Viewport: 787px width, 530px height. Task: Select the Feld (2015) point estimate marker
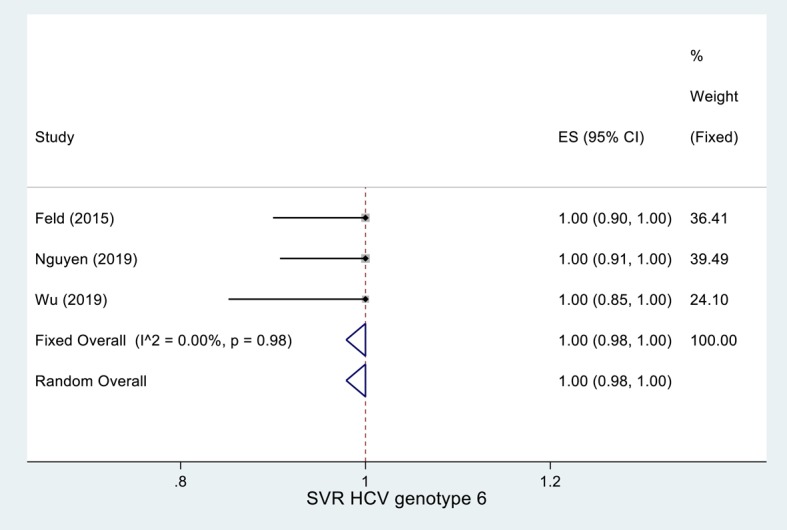coord(365,218)
